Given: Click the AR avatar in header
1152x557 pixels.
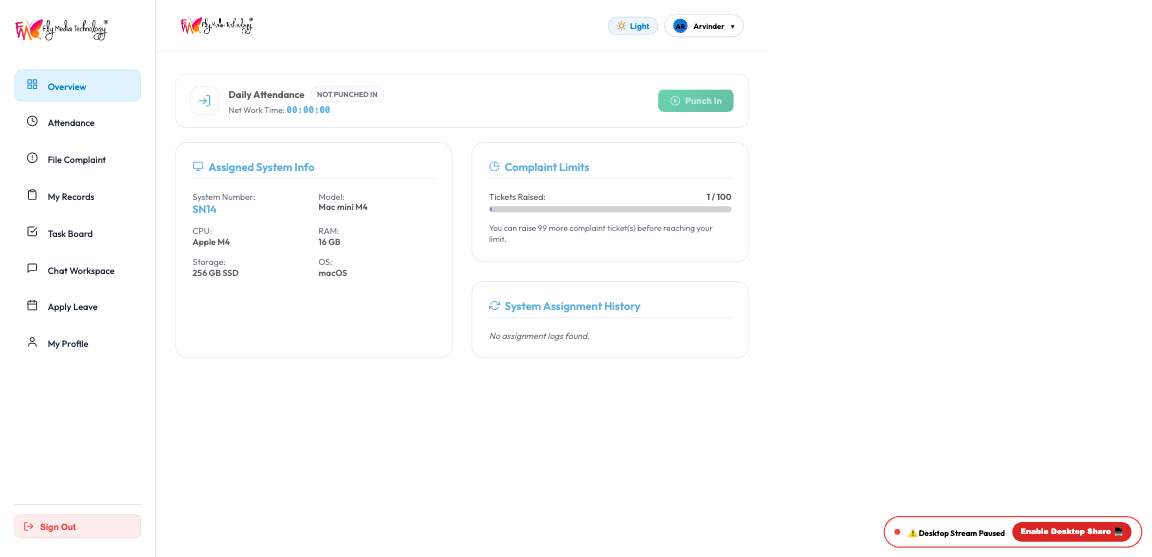Looking at the screenshot, I should [x=680, y=26].
